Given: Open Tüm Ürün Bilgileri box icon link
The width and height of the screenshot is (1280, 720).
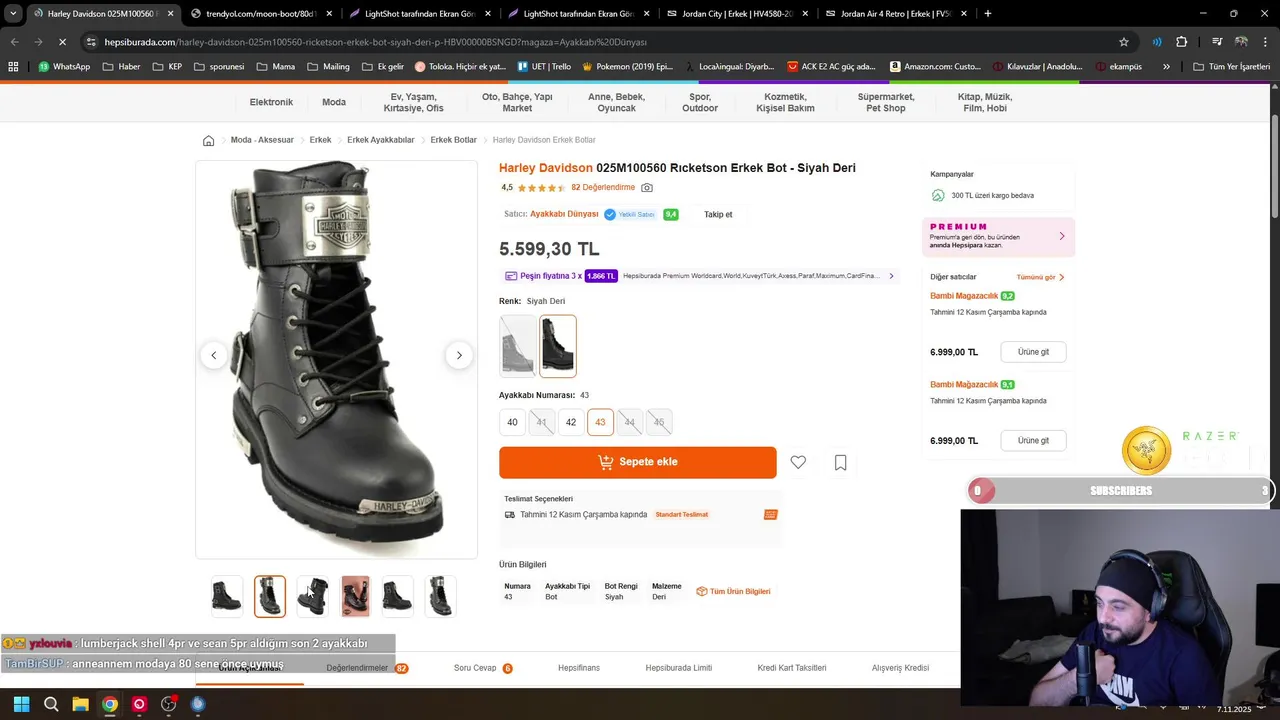Looking at the screenshot, I should coord(733,591).
